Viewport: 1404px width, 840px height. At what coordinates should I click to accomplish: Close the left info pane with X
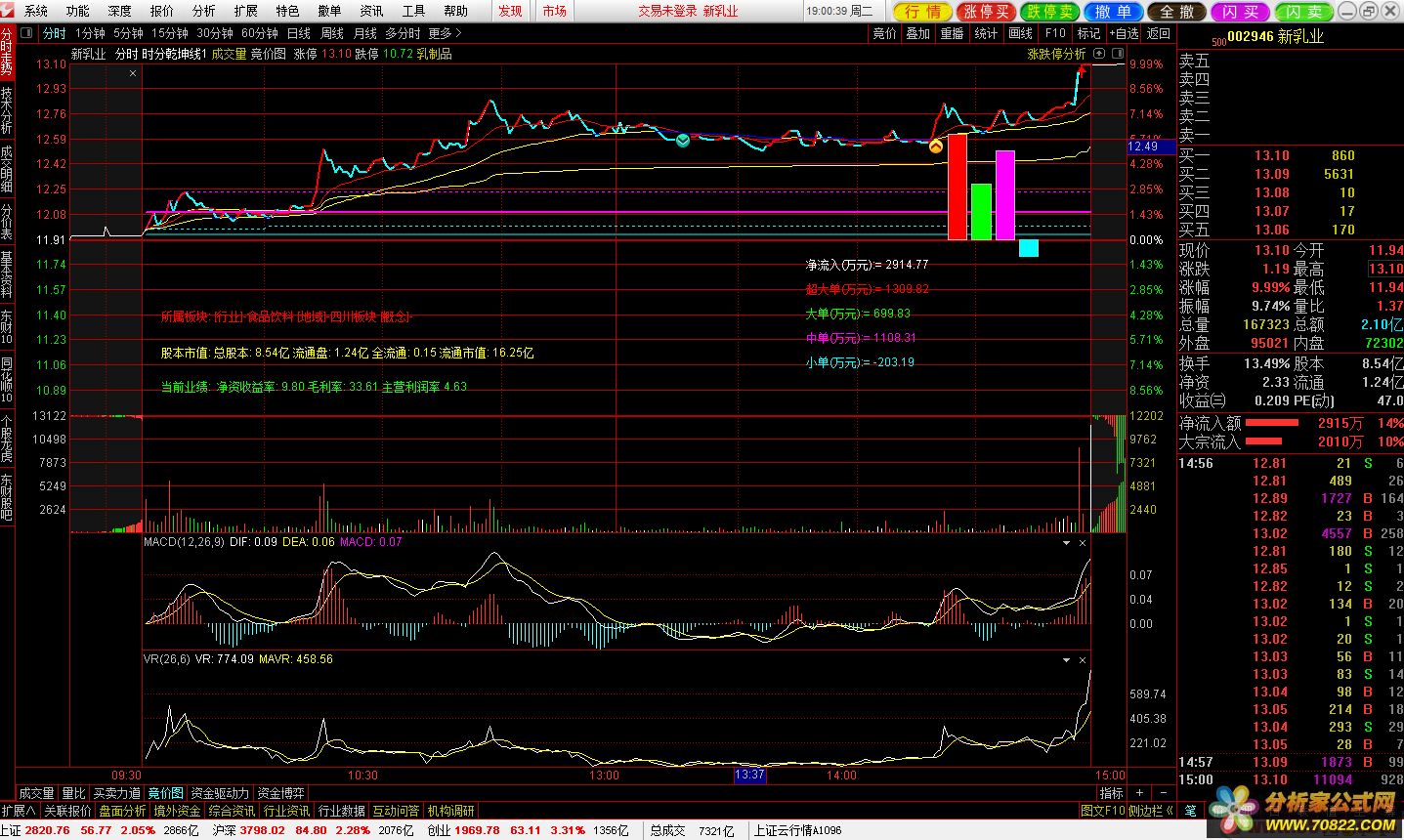coord(133,73)
